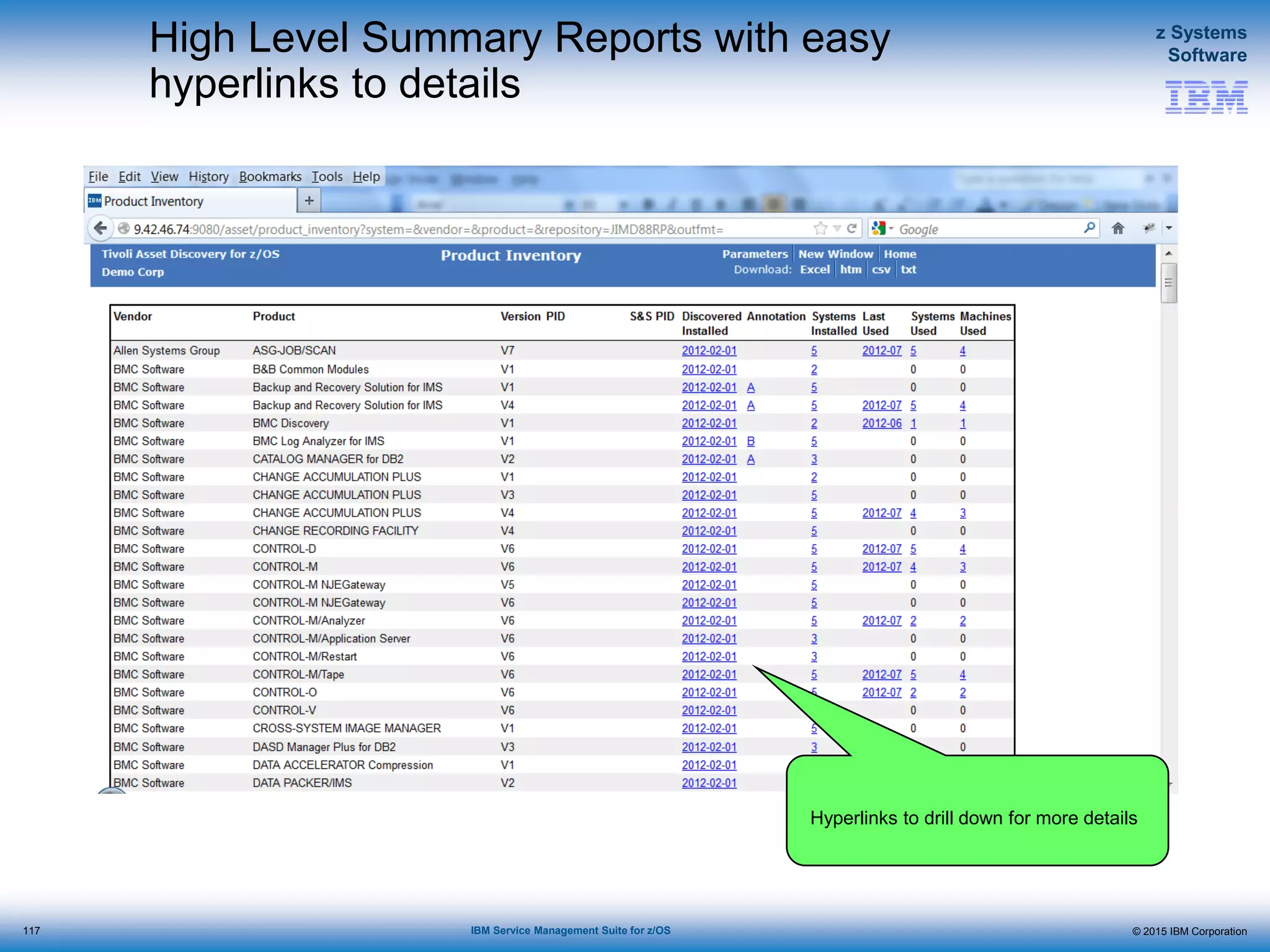Select the CHANGE RECORDING FACILITY product cell
Viewport: 1270px width, 952px height.
tap(335, 531)
